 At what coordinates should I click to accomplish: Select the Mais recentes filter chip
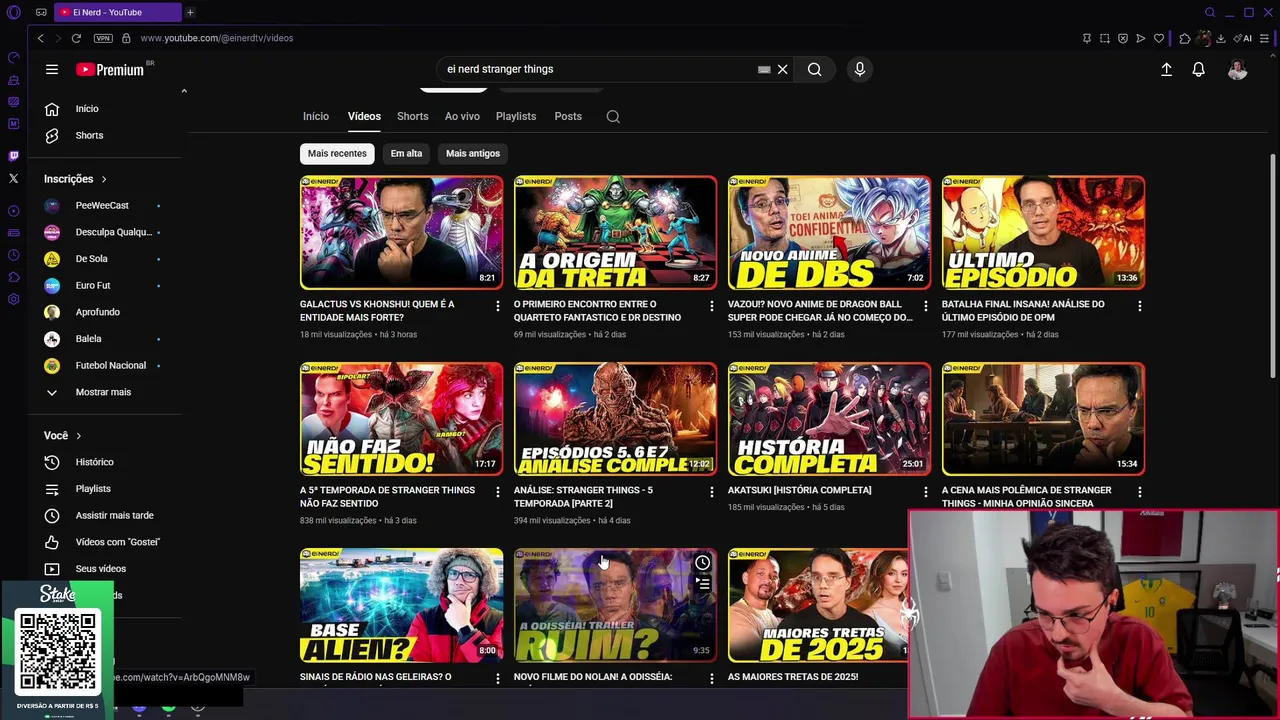point(337,153)
